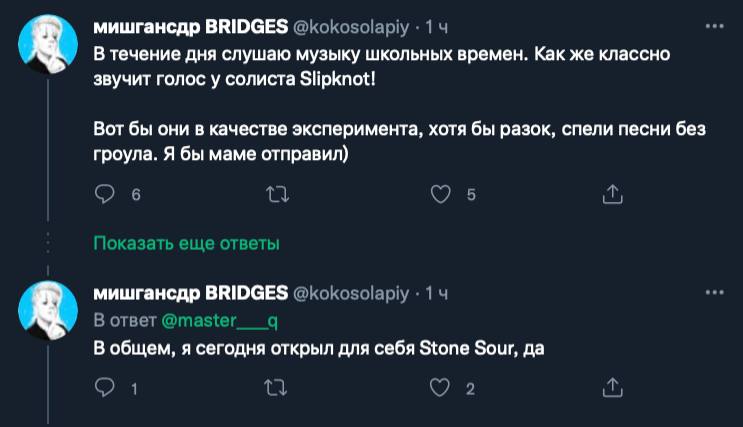Image resolution: width=743 pixels, height=427 pixels.
Task: Retweet the Slipknot tweet
Action: click(273, 195)
